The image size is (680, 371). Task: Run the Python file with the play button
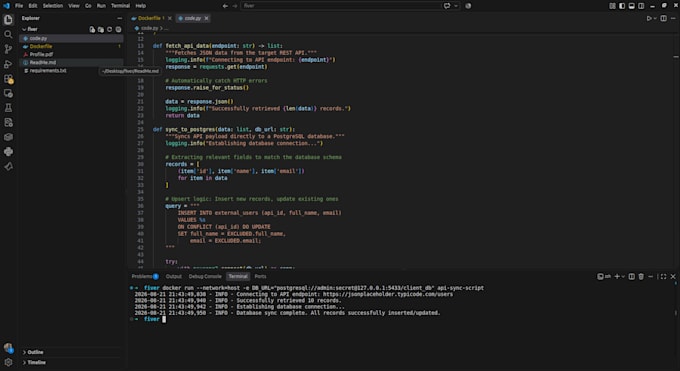click(649, 18)
